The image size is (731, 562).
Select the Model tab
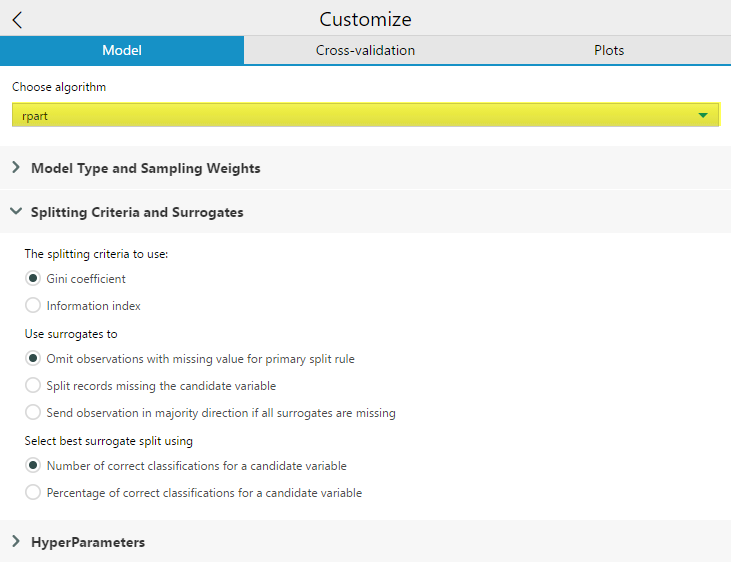point(122,50)
